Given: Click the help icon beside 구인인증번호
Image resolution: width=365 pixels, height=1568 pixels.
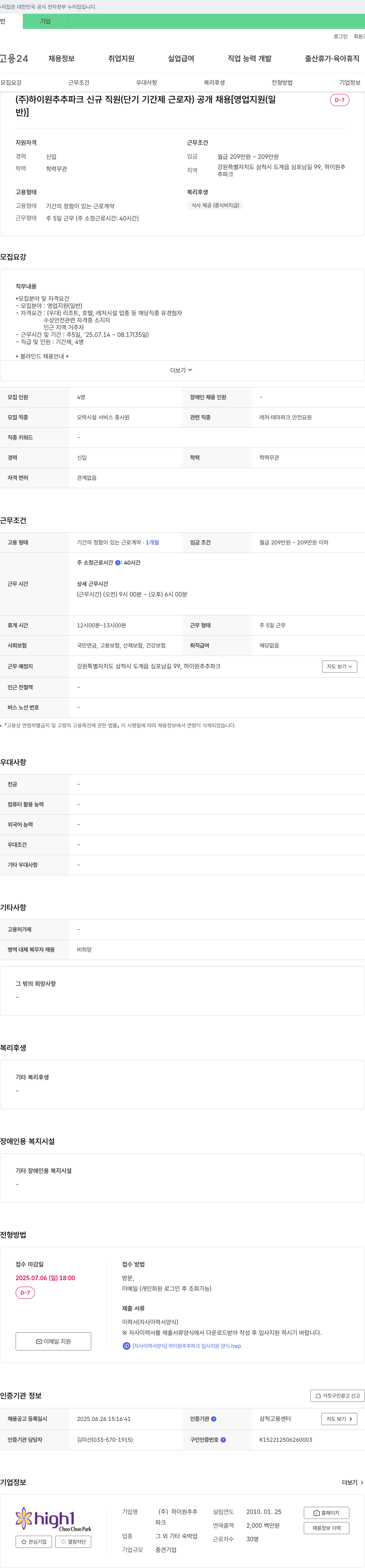Looking at the screenshot, I should [x=223, y=1439].
